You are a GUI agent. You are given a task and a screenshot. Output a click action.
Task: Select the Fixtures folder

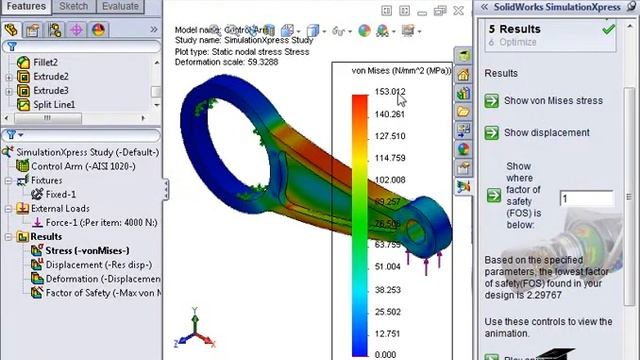point(47,180)
